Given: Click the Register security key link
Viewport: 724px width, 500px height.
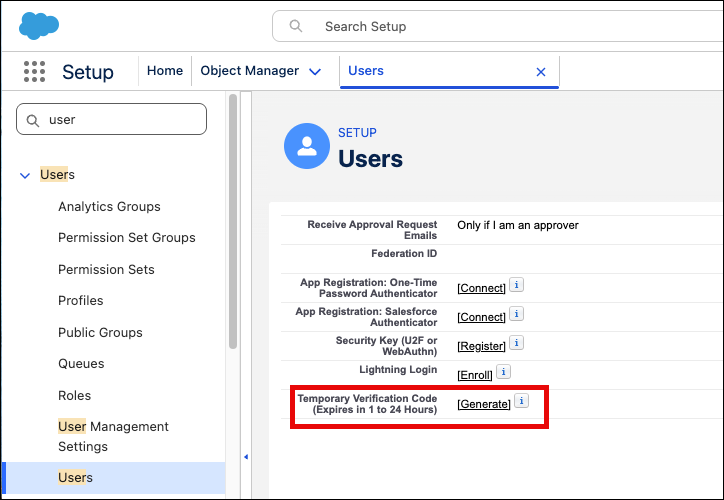Looking at the screenshot, I should (481, 346).
